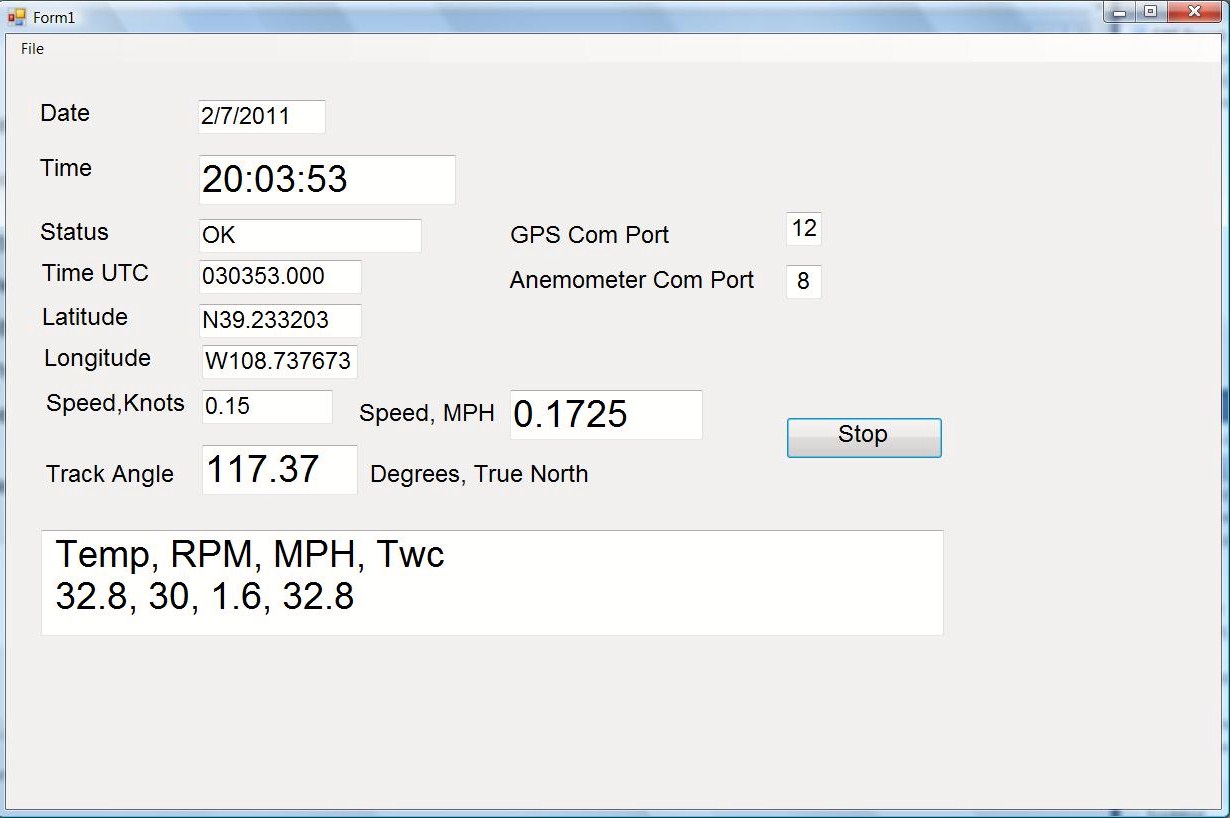
Task: Click the Stop button
Action: coord(864,438)
